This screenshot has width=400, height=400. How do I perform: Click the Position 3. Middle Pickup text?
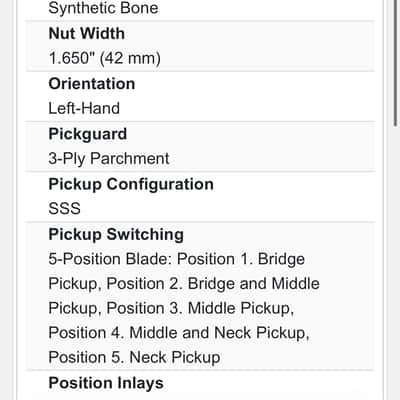(x=200, y=308)
